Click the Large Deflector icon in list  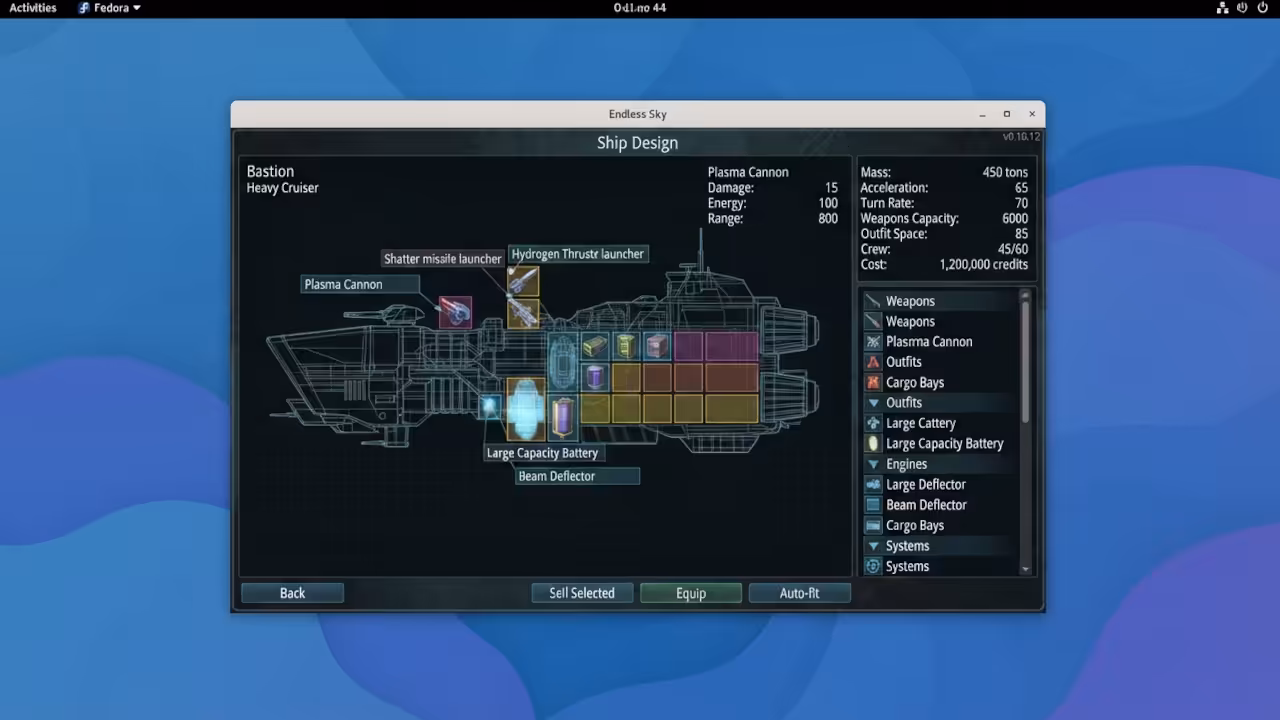click(873, 485)
